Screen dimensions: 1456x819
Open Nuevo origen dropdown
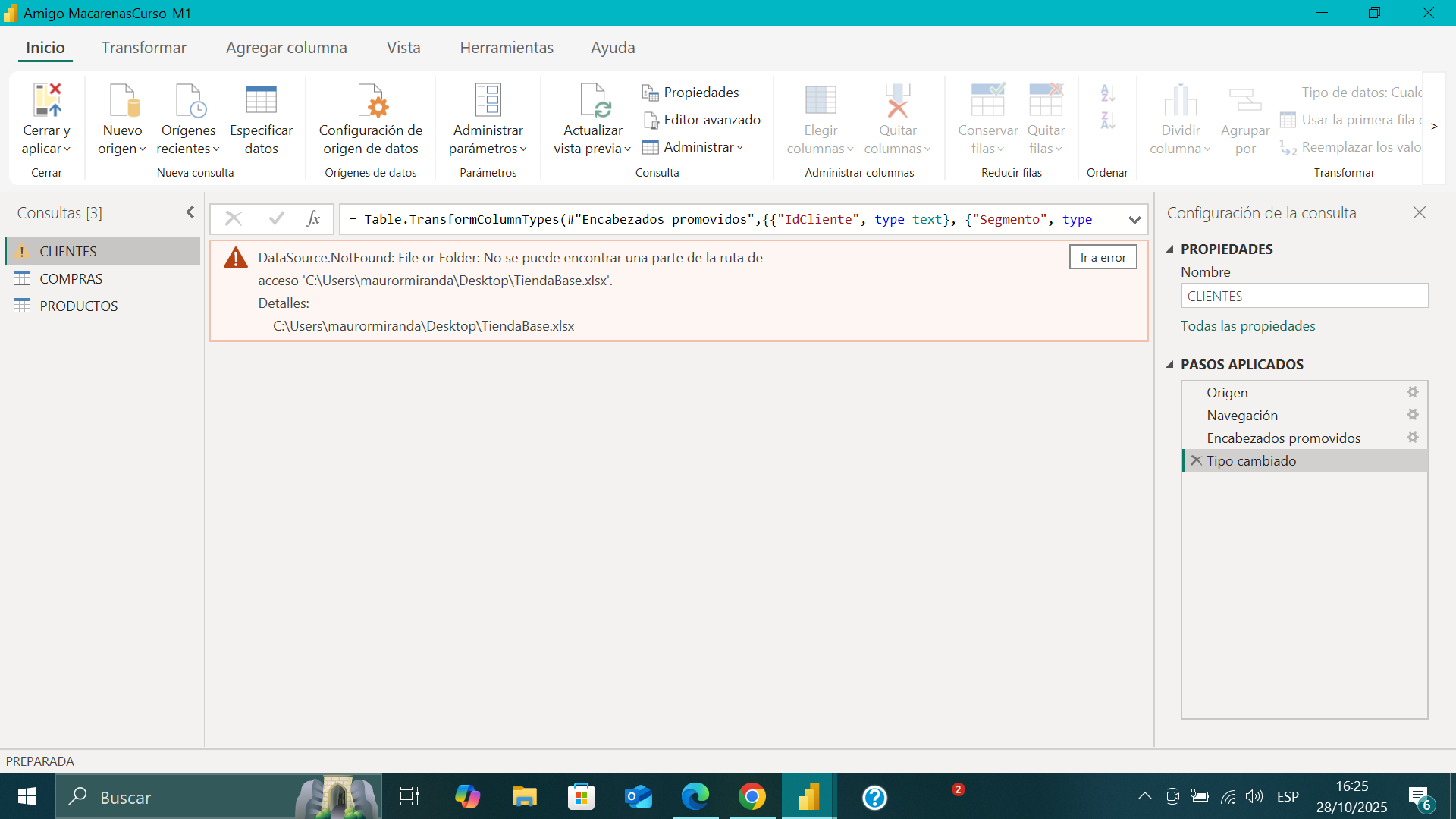[122, 149]
